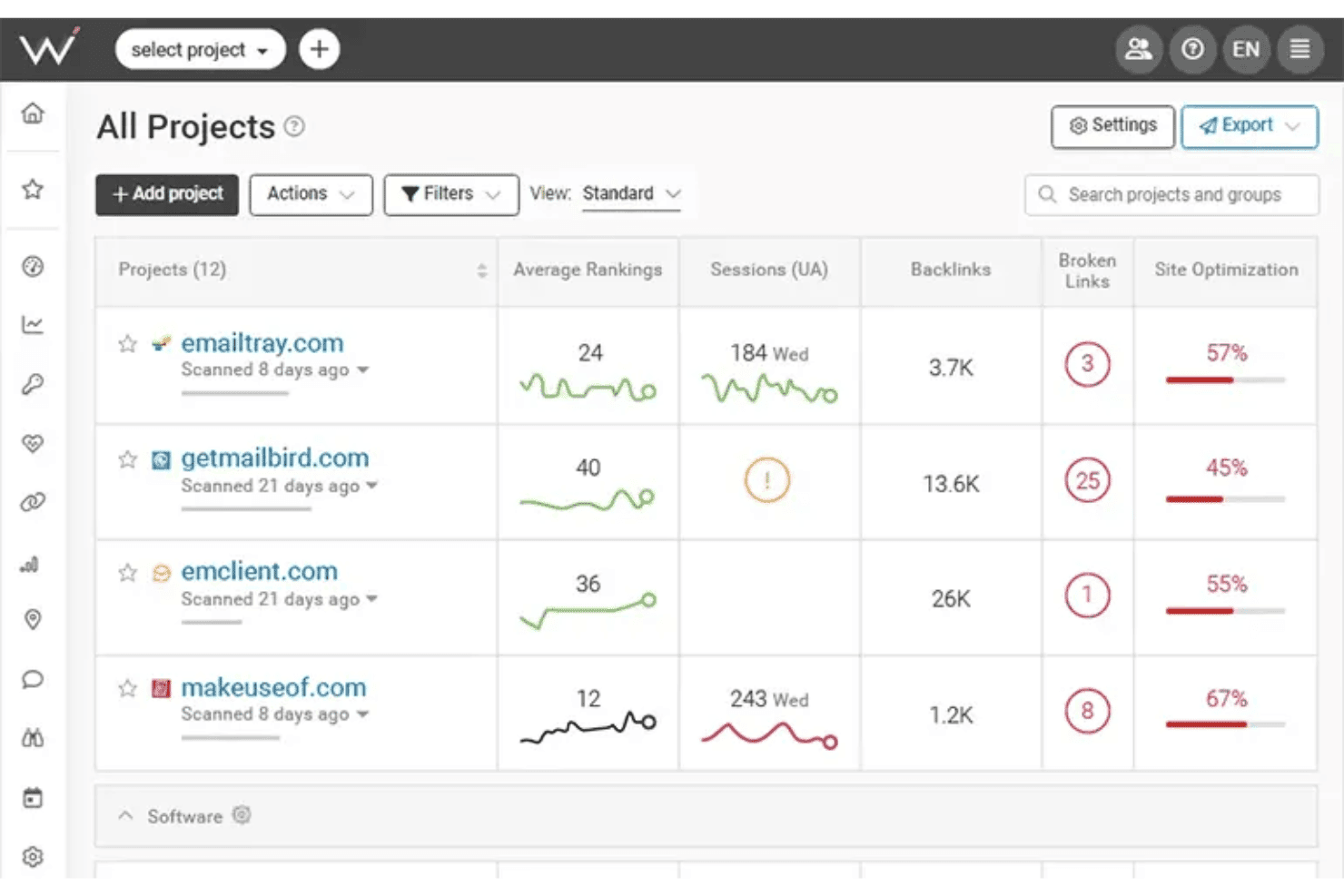Open favorites star in left sidebar

tap(33, 189)
